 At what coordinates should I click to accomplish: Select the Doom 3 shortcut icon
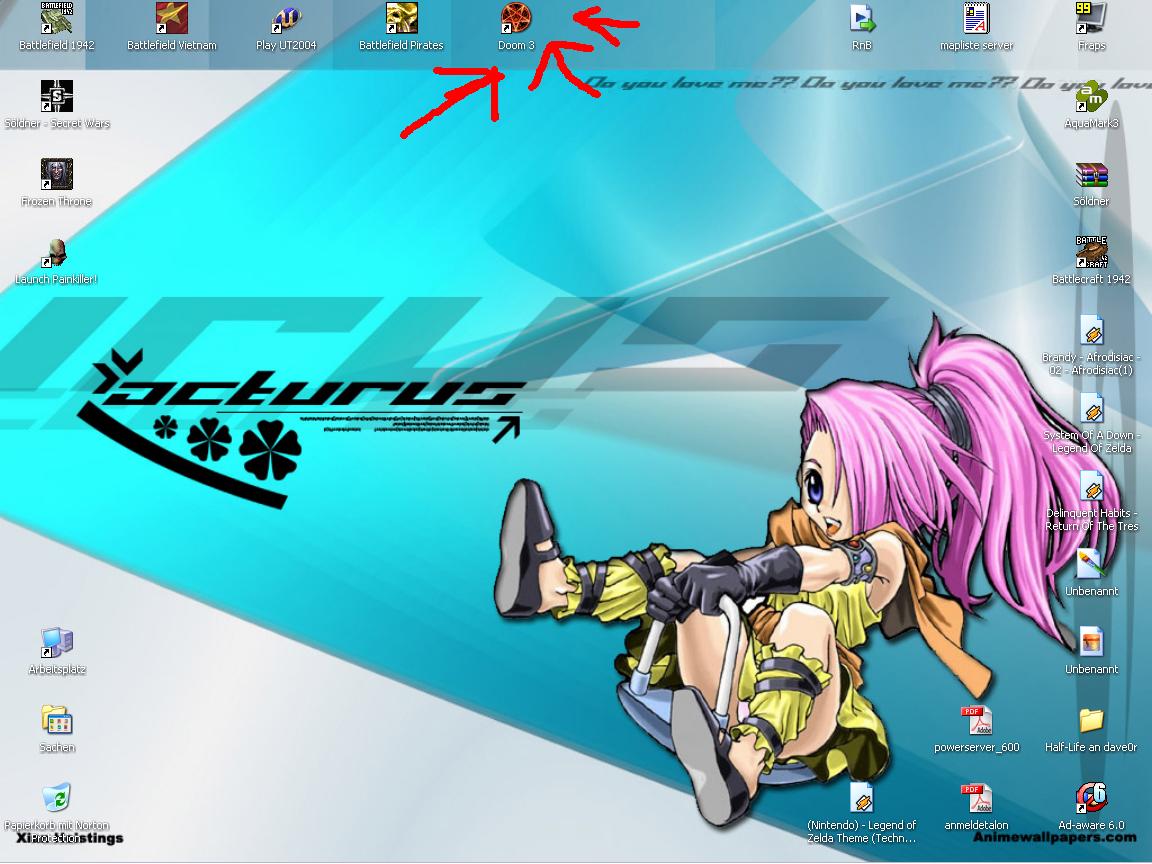[516, 18]
